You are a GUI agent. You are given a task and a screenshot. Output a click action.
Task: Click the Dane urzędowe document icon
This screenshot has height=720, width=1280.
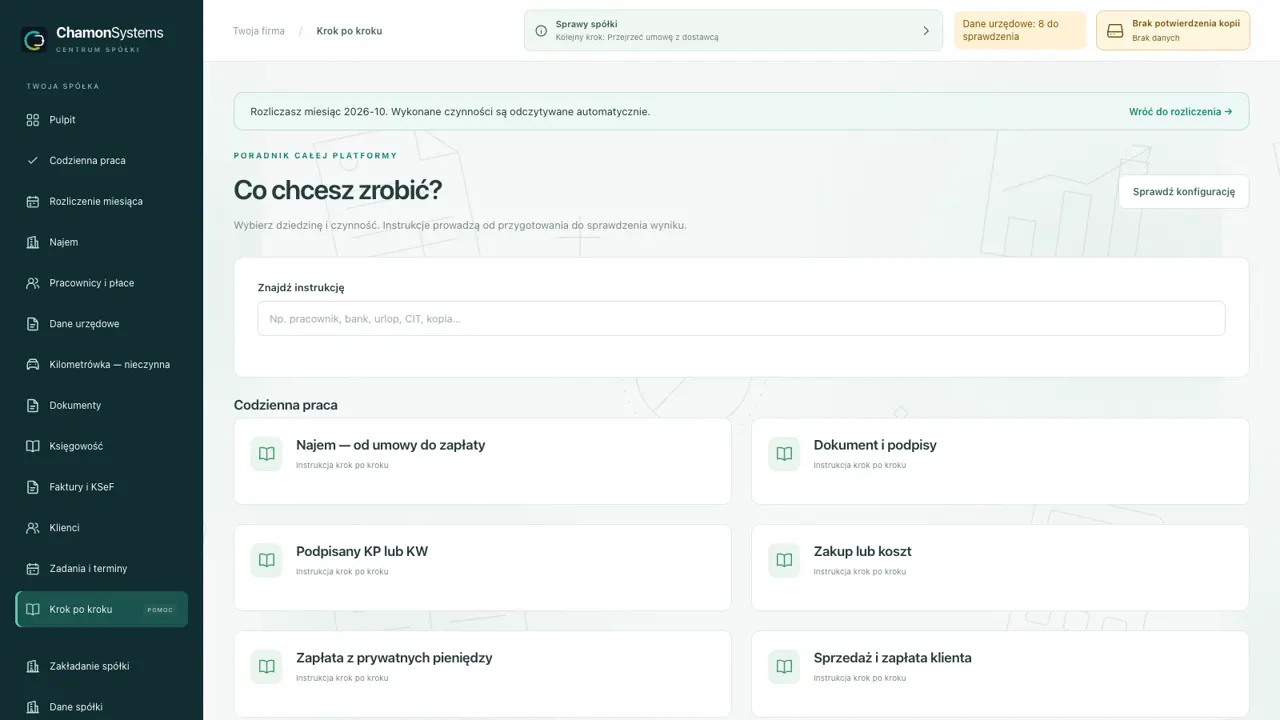point(32,324)
